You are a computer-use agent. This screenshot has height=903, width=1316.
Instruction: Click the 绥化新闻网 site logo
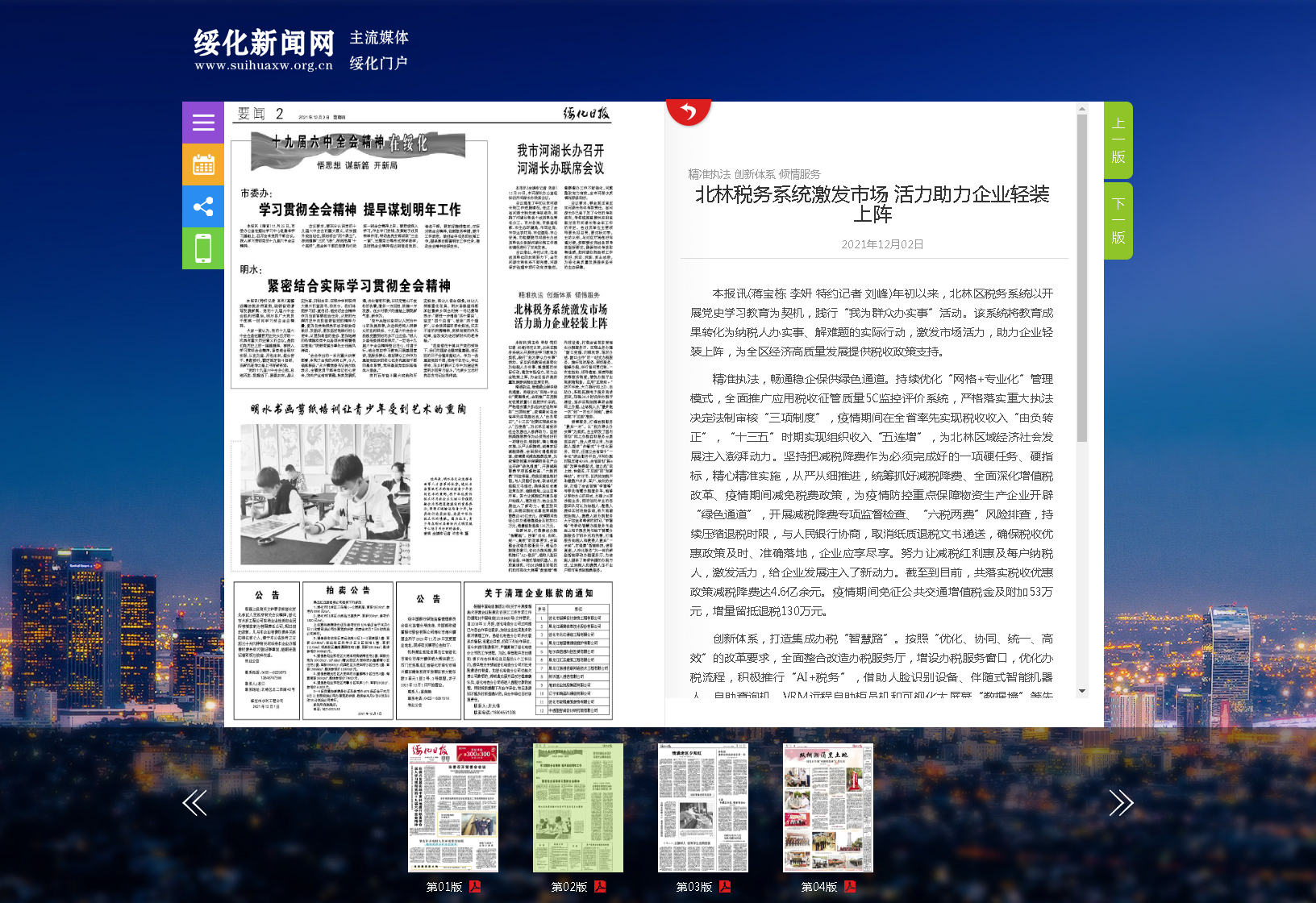264,49
